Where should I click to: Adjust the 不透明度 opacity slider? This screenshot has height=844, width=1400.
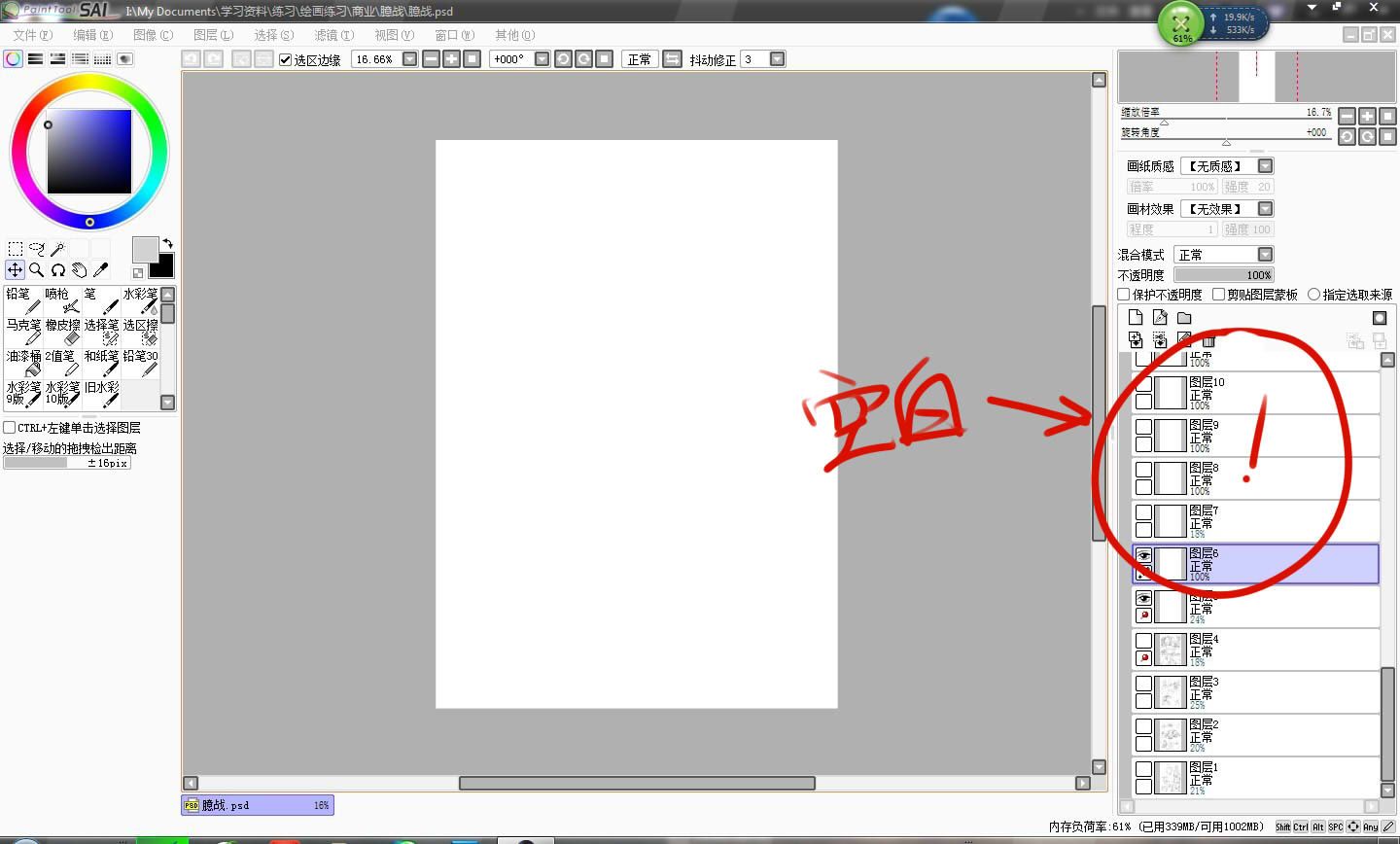[x=1224, y=275]
